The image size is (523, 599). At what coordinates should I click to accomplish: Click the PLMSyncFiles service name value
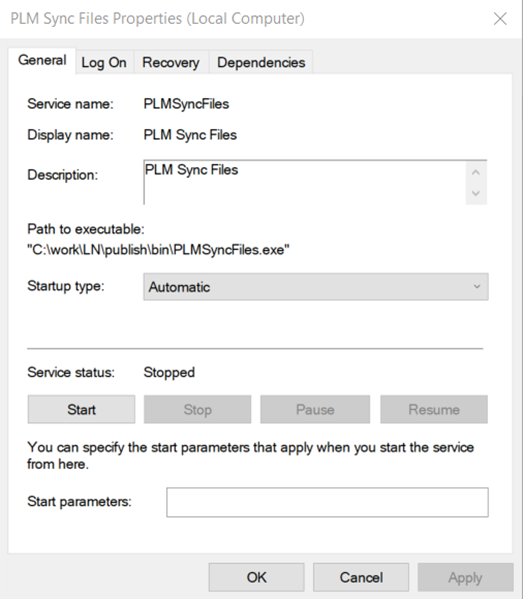[186, 104]
